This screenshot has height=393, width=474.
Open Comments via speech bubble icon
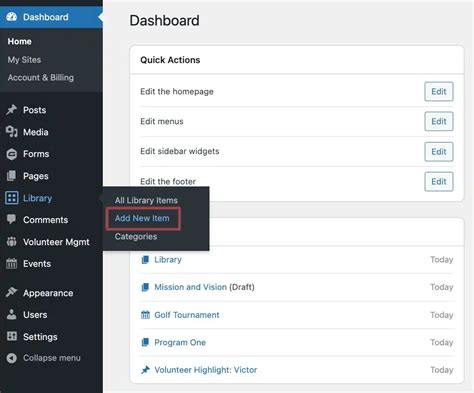(12, 219)
